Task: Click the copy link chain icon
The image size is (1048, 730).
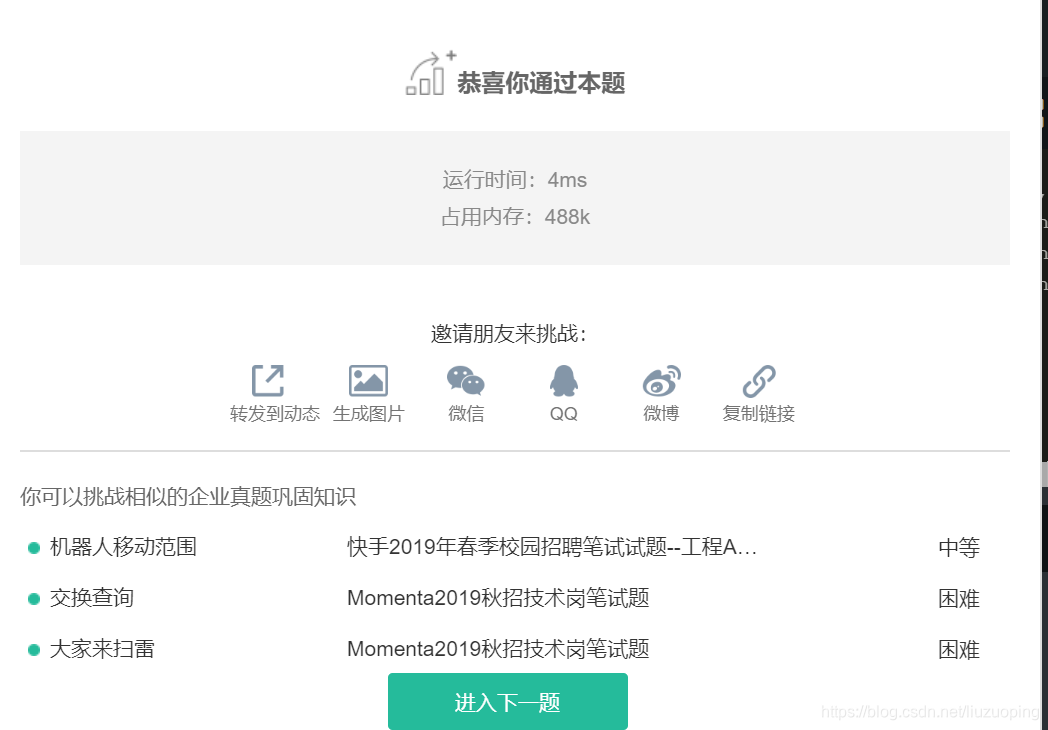Action: [759, 381]
